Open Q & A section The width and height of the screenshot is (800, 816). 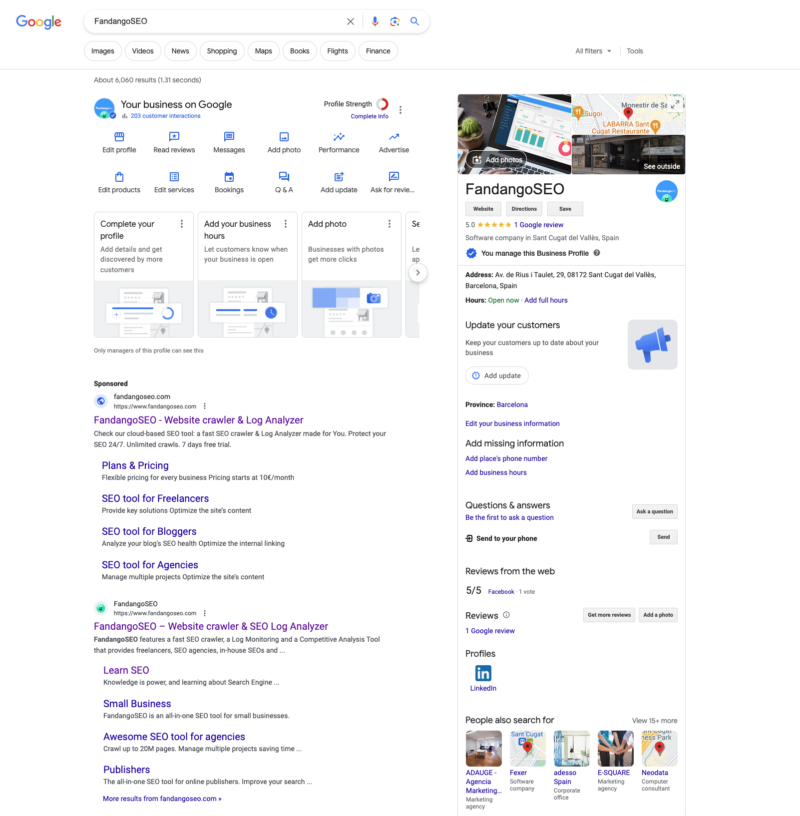point(284,182)
